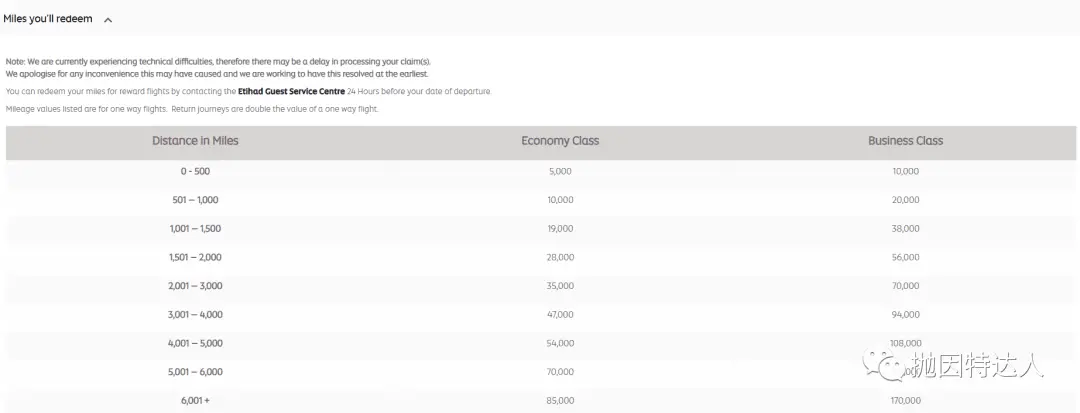Click the Economy Class column header
Screen dimensions: 1080x413
560,140
